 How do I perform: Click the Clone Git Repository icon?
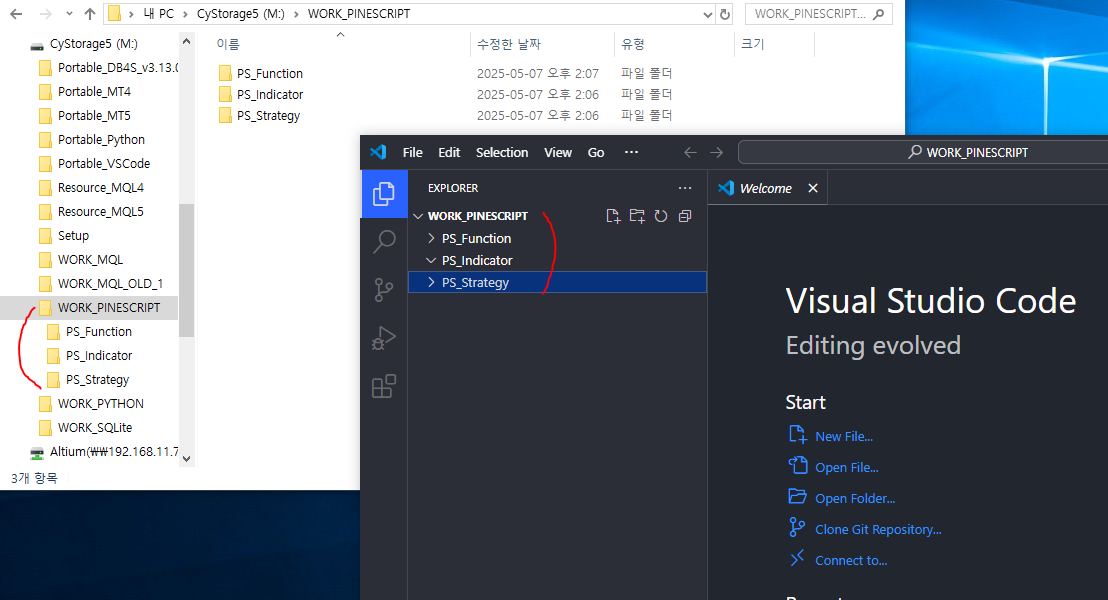tap(797, 527)
